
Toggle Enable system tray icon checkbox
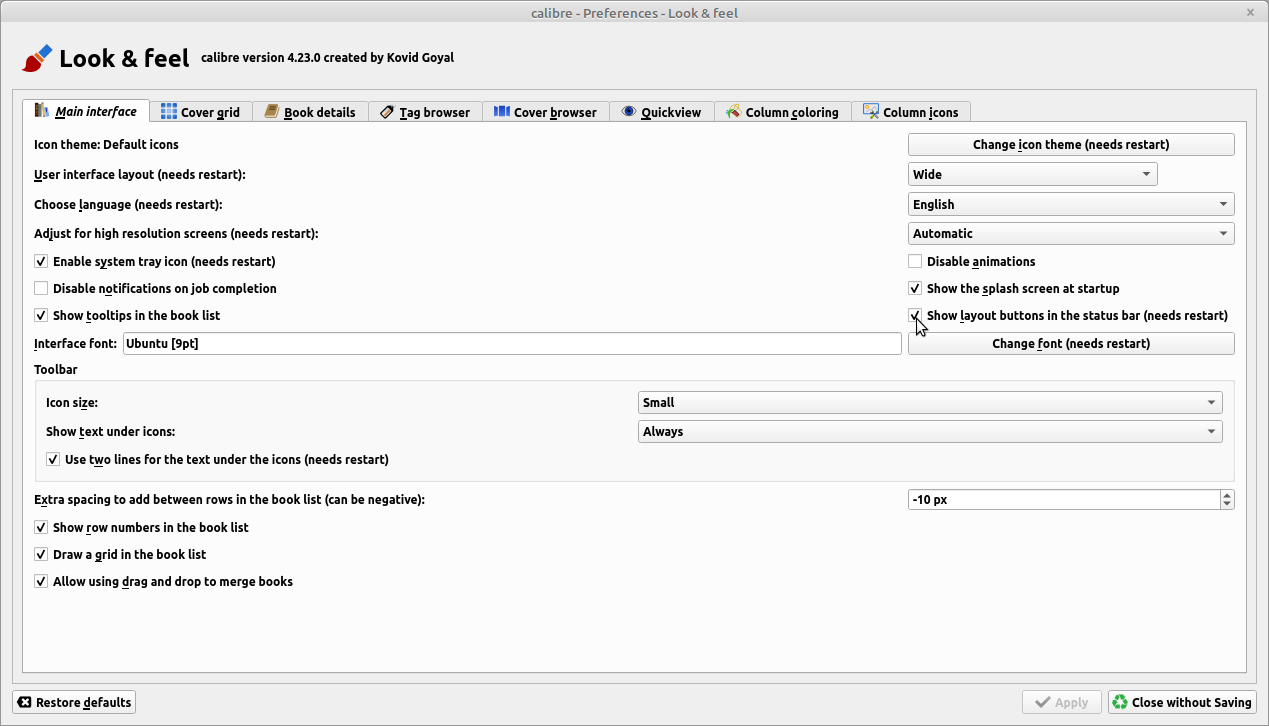[x=41, y=261]
